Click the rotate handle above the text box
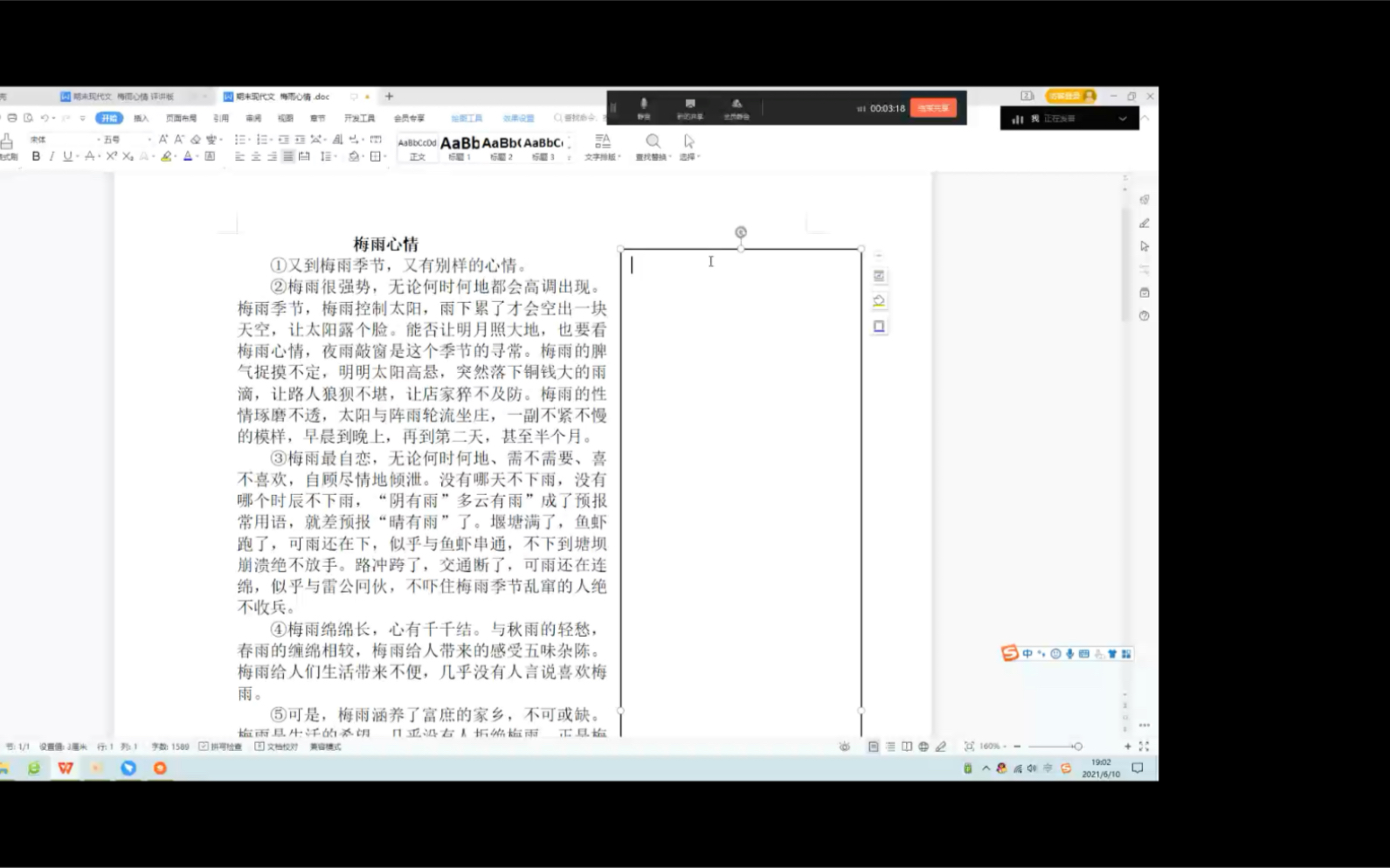 pyautogui.click(x=741, y=232)
